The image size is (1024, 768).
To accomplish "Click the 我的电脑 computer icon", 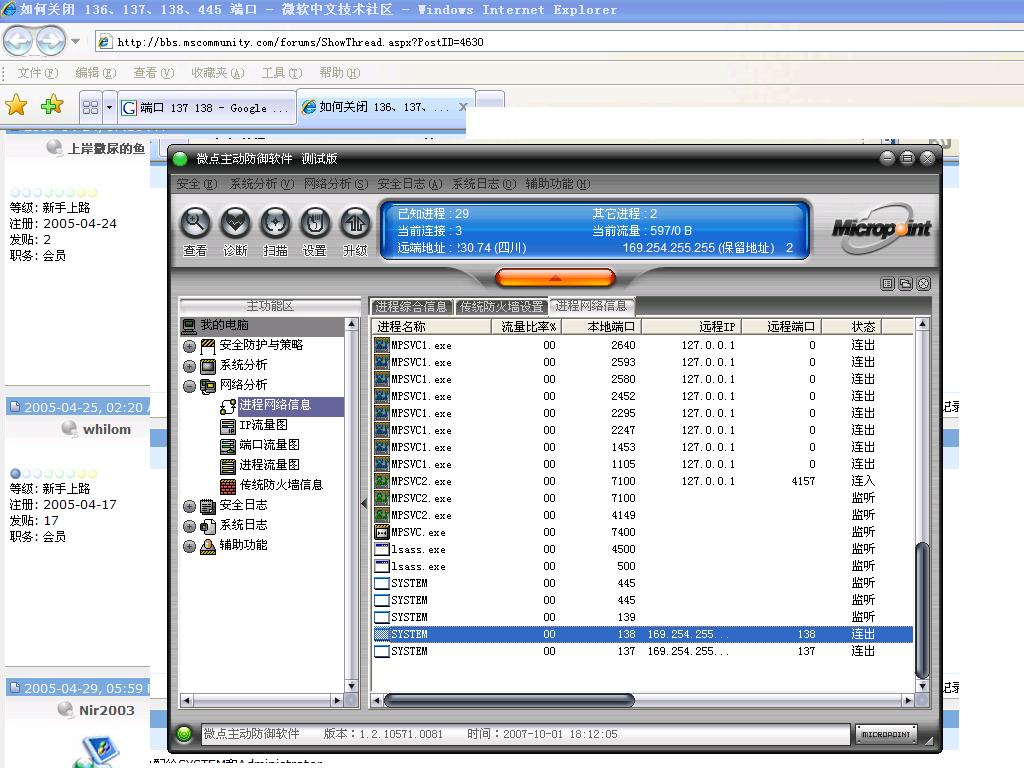I will click(x=189, y=326).
